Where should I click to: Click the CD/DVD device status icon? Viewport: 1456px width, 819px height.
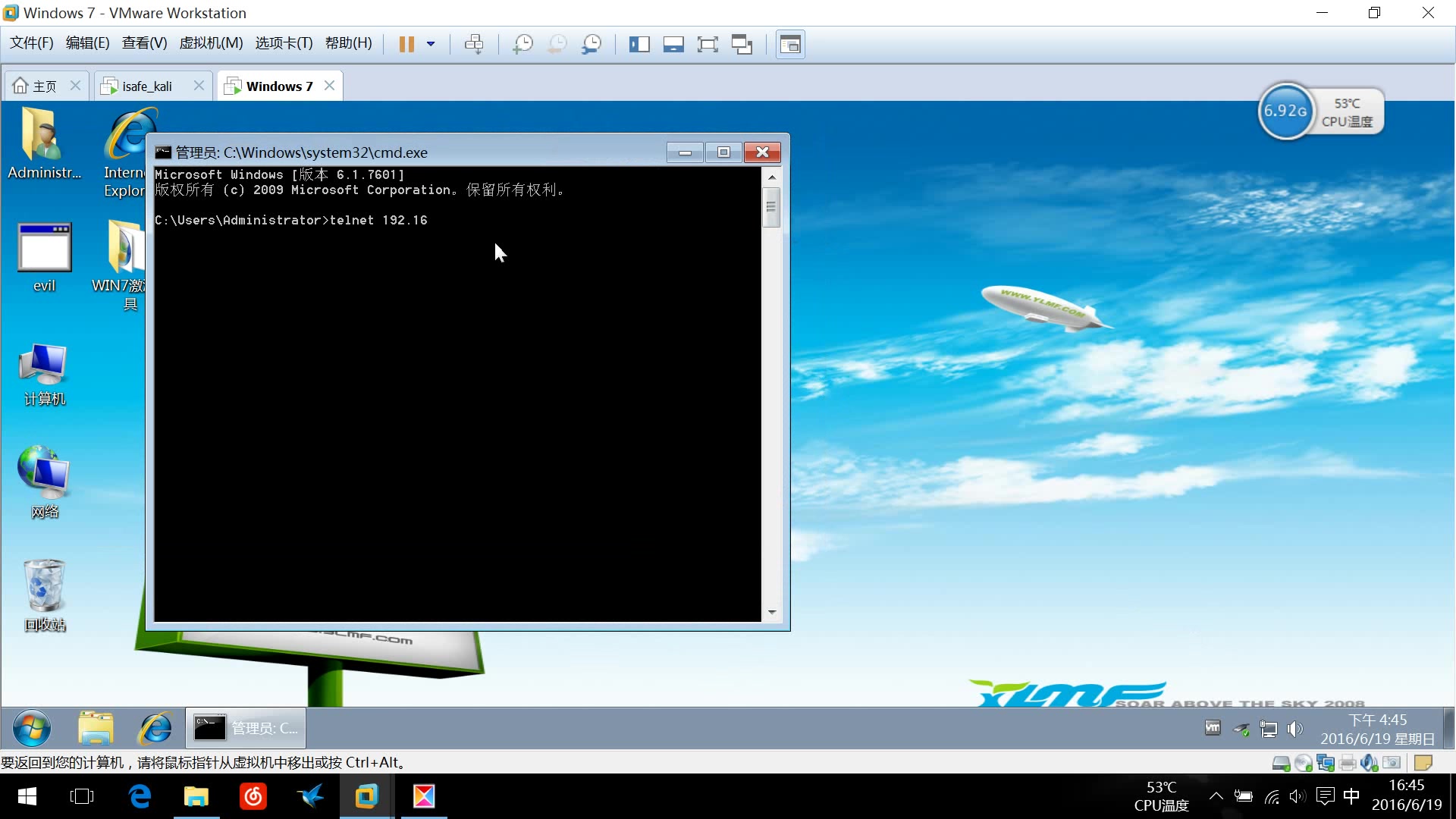[x=1304, y=763]
